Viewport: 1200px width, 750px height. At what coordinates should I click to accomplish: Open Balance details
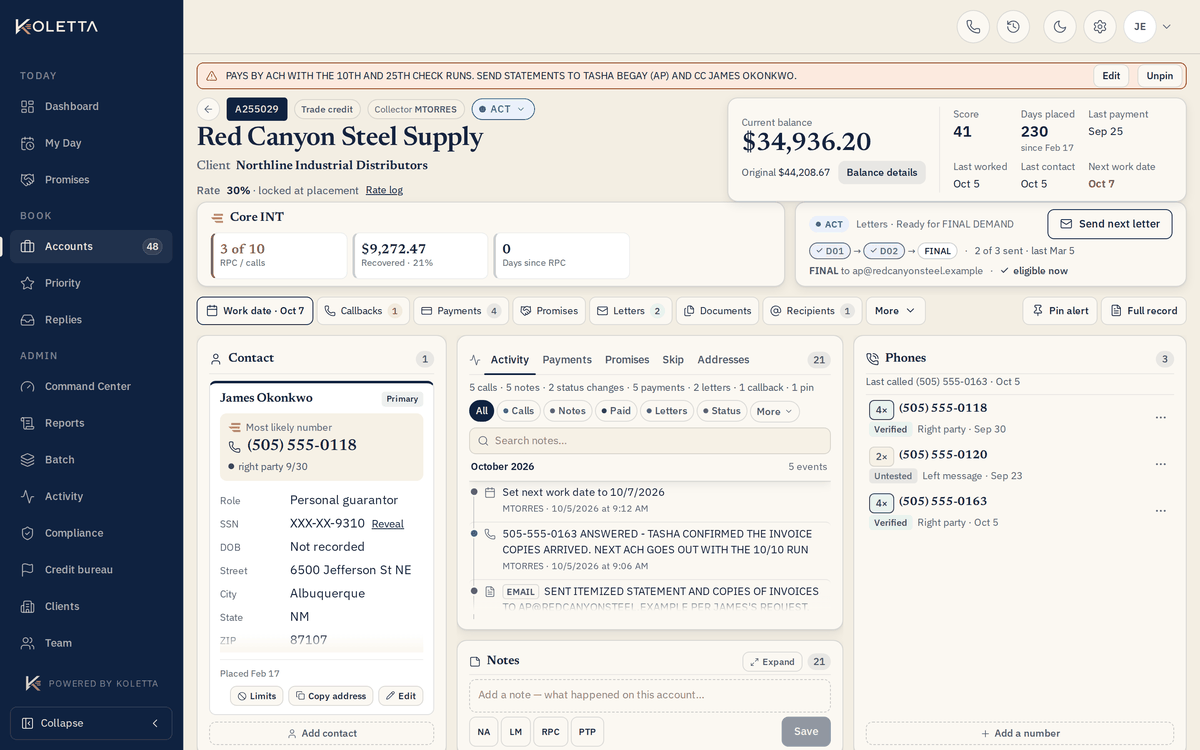point(881,172)
